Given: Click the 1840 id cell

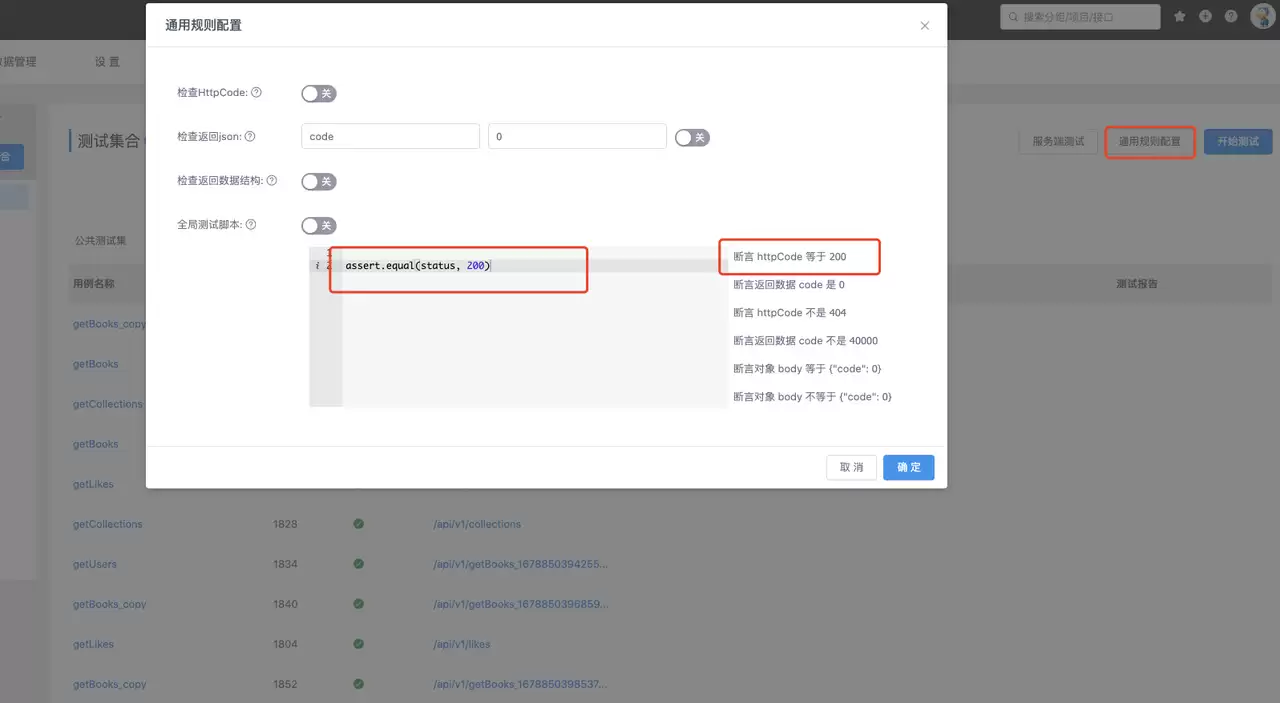Looking at the screenshot, I should coord(285,604).
